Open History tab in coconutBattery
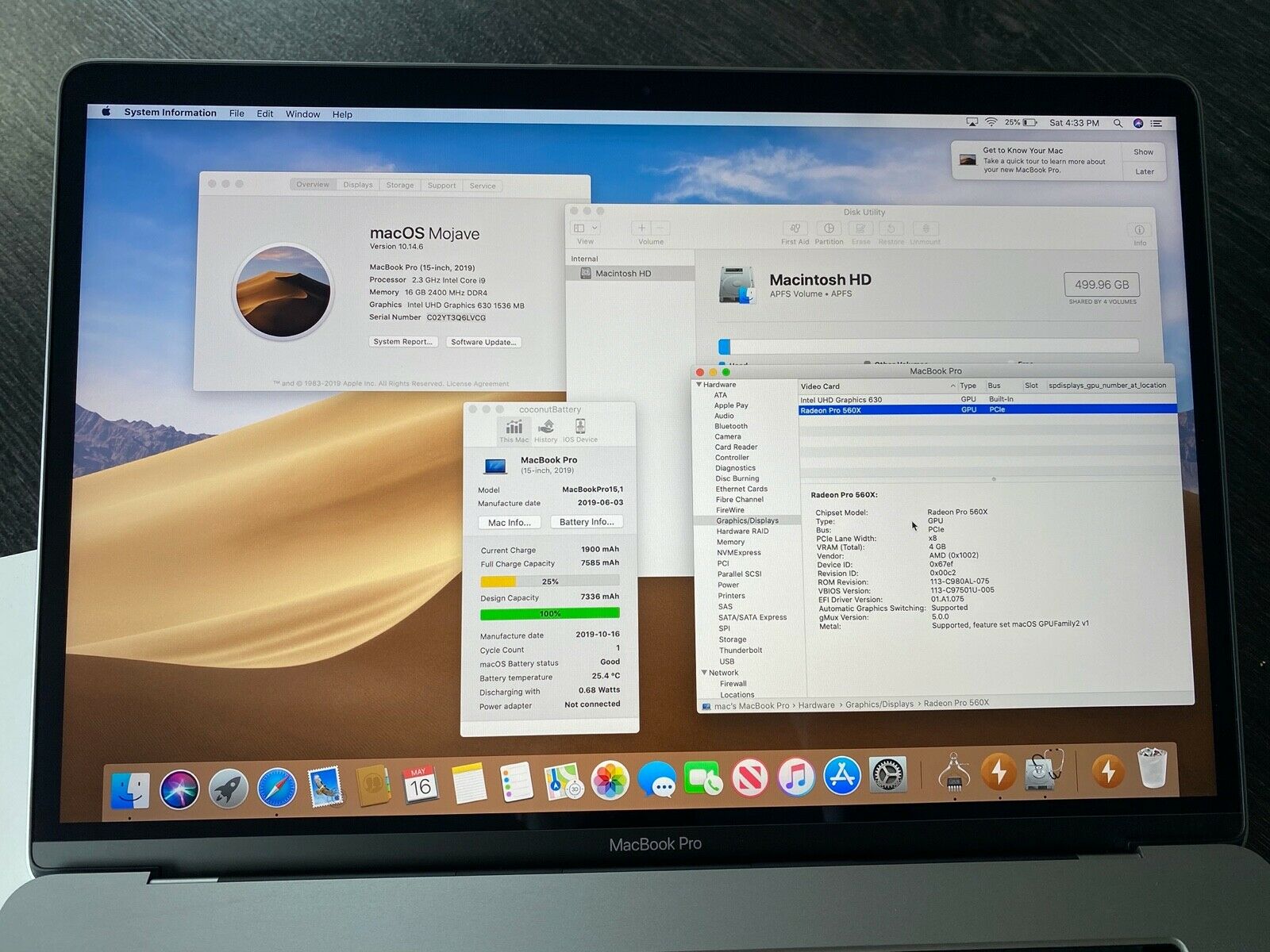 click(545, 431)
